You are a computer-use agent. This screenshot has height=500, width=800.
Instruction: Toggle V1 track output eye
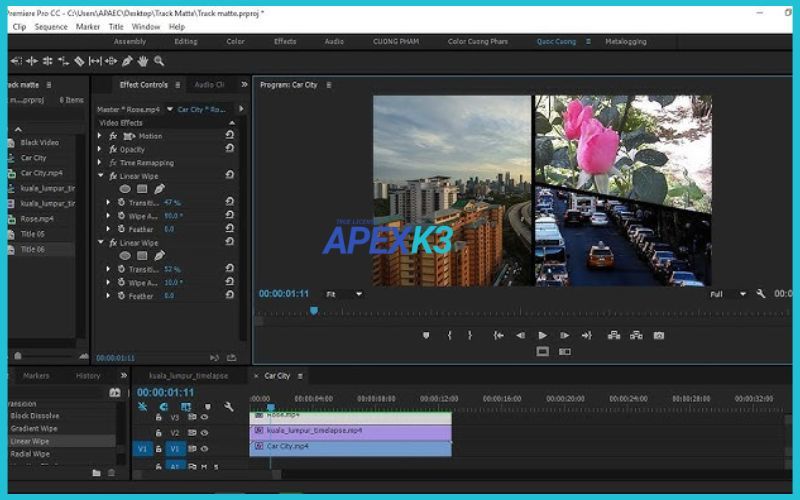pyautogui.click(x=204, y=449)
